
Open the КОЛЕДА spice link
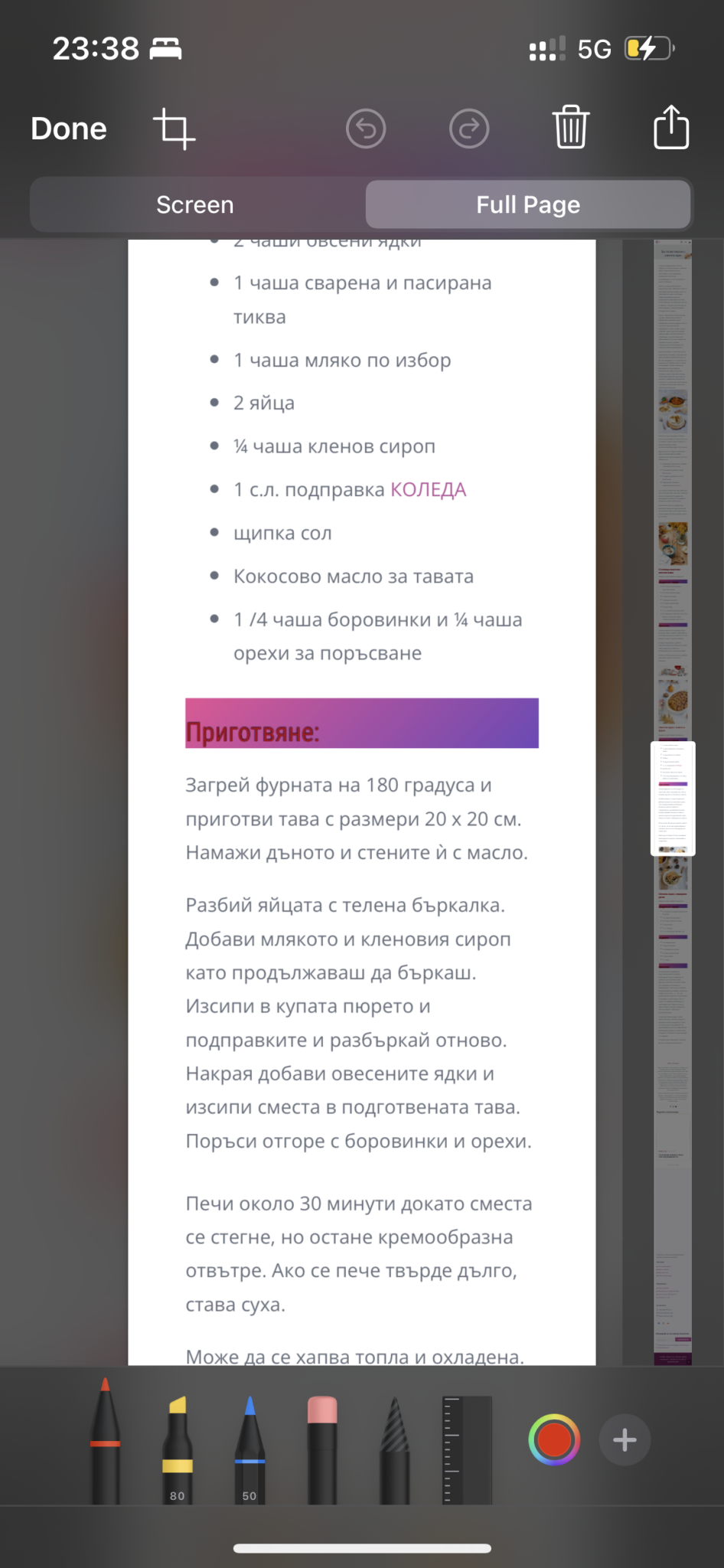[x=428, y=490]
